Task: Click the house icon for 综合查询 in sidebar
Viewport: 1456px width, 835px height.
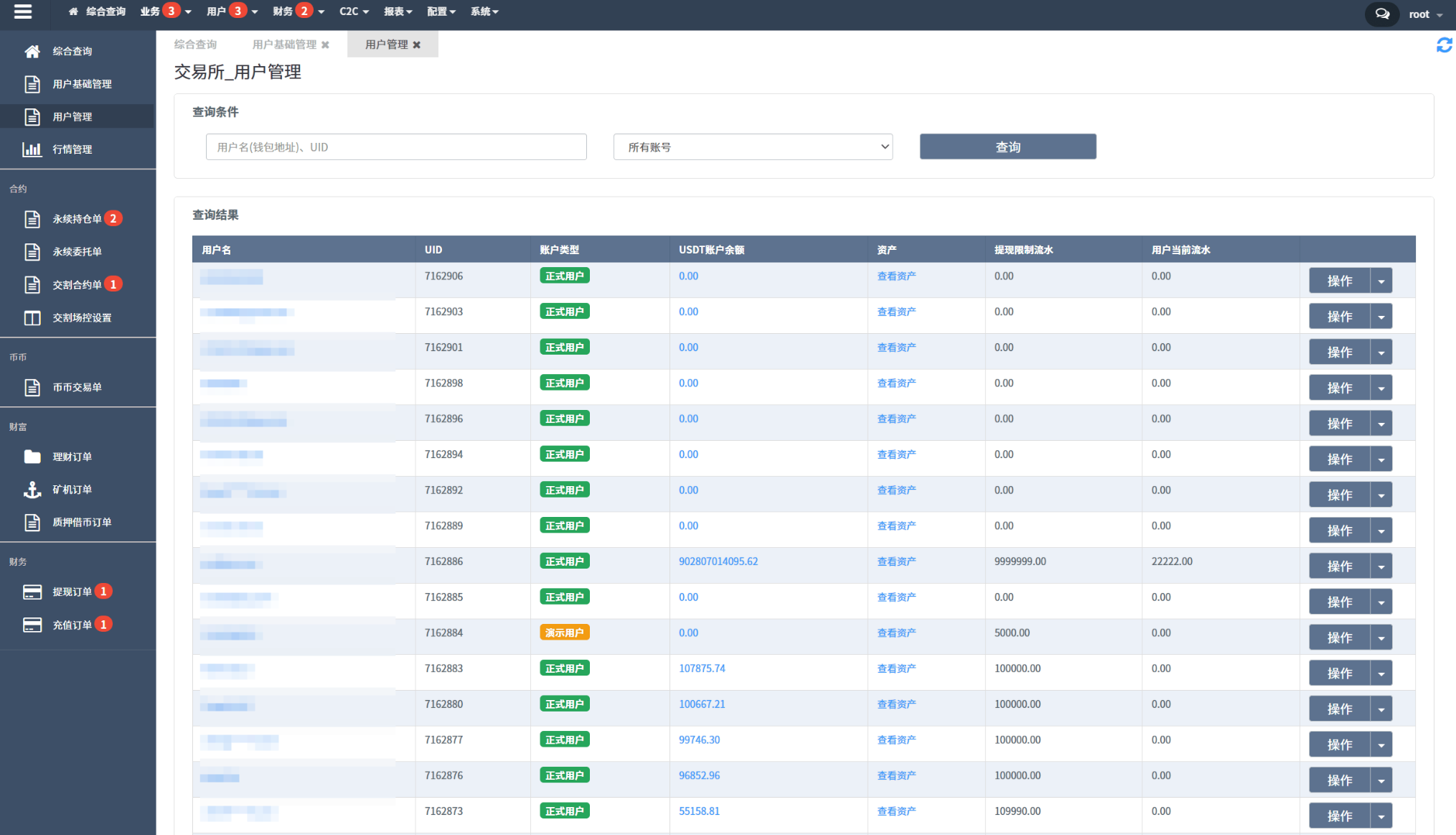Action: click(x=32, y=51)
